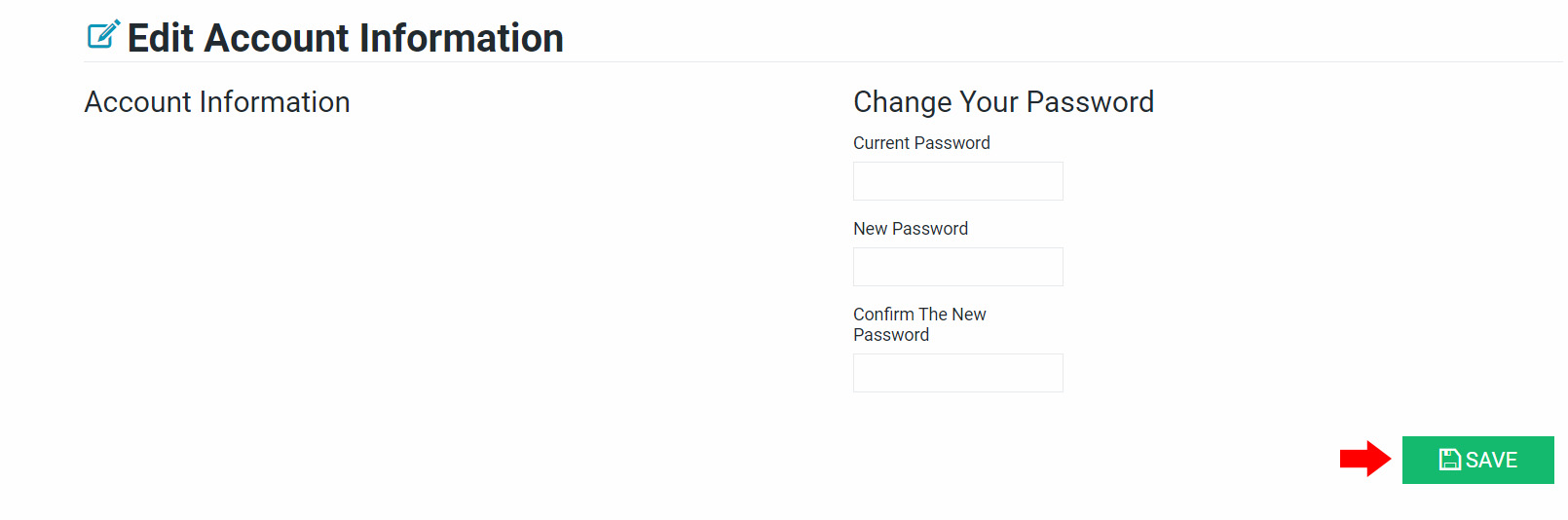The width and height of the screenshot is (1568, 520).
Task: Click the word Edit in page title
Action: (x=161, y=38)
